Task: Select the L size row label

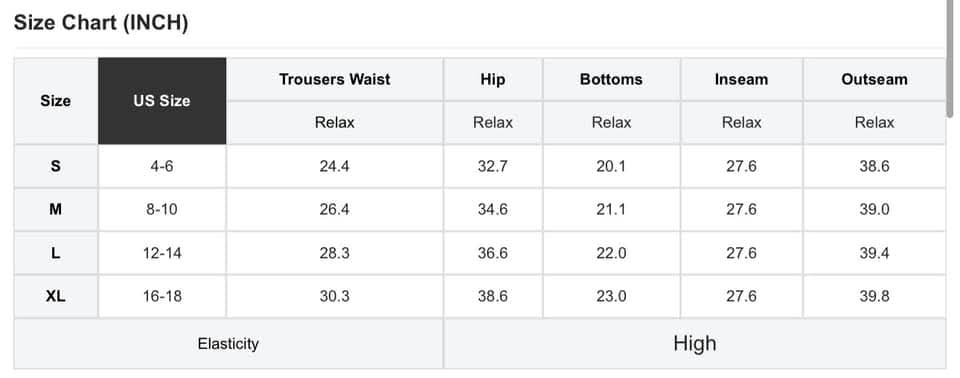Action: pos(56,253)
